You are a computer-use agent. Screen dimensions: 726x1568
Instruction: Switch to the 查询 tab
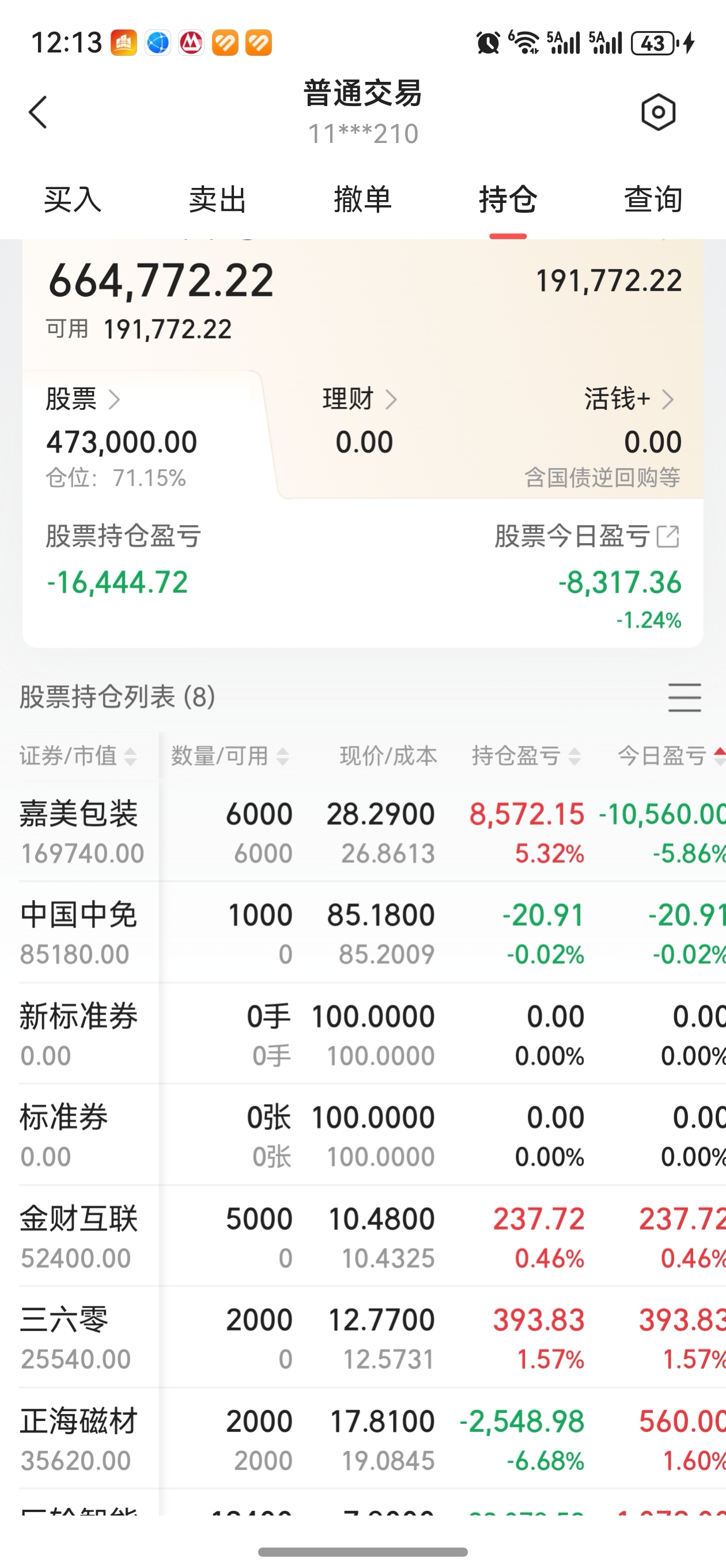pyautogui.click(x=653, y=199)
